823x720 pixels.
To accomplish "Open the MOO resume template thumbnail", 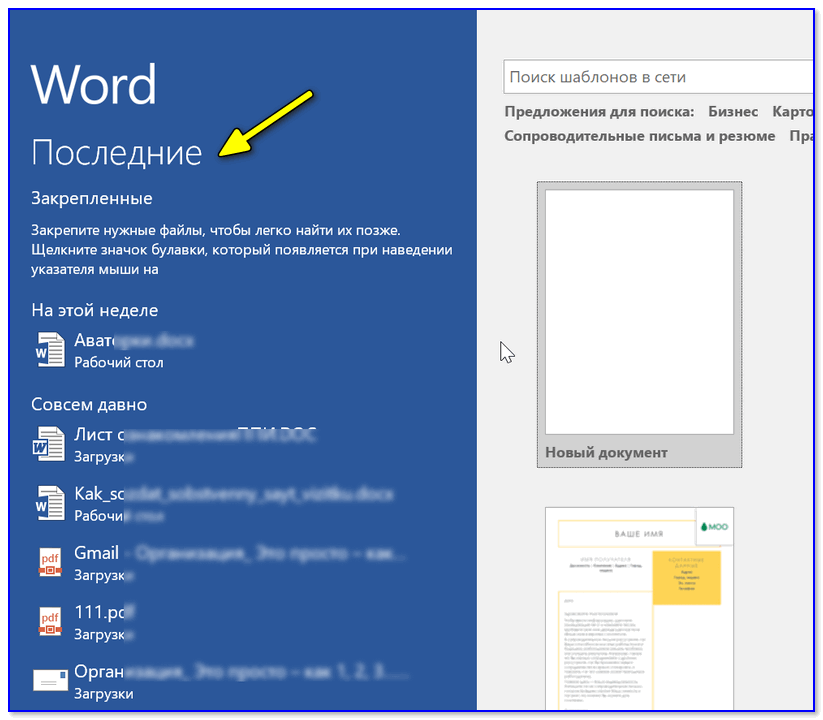I will [x=639, y=608].
